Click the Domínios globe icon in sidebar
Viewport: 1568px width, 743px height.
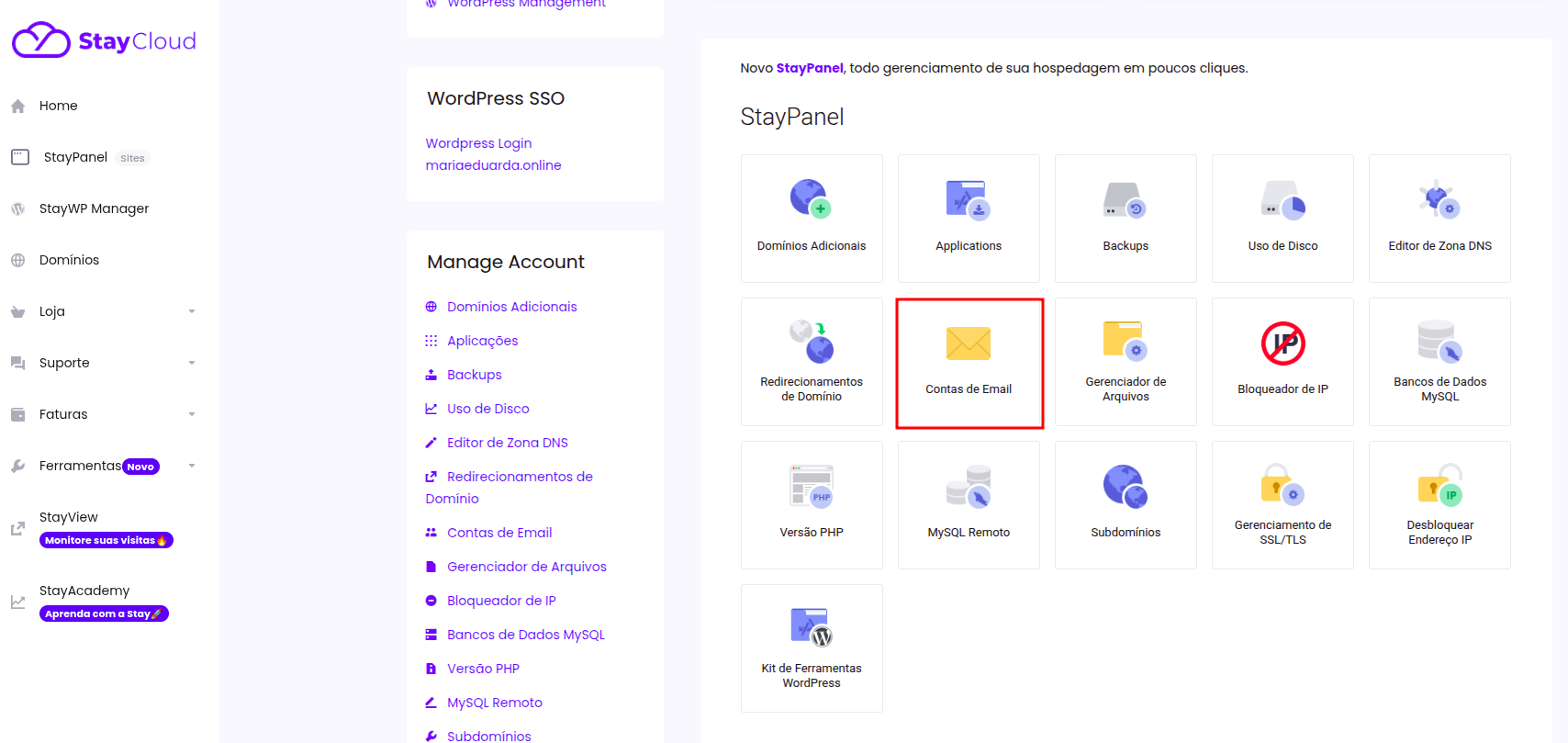coord(17,260)
